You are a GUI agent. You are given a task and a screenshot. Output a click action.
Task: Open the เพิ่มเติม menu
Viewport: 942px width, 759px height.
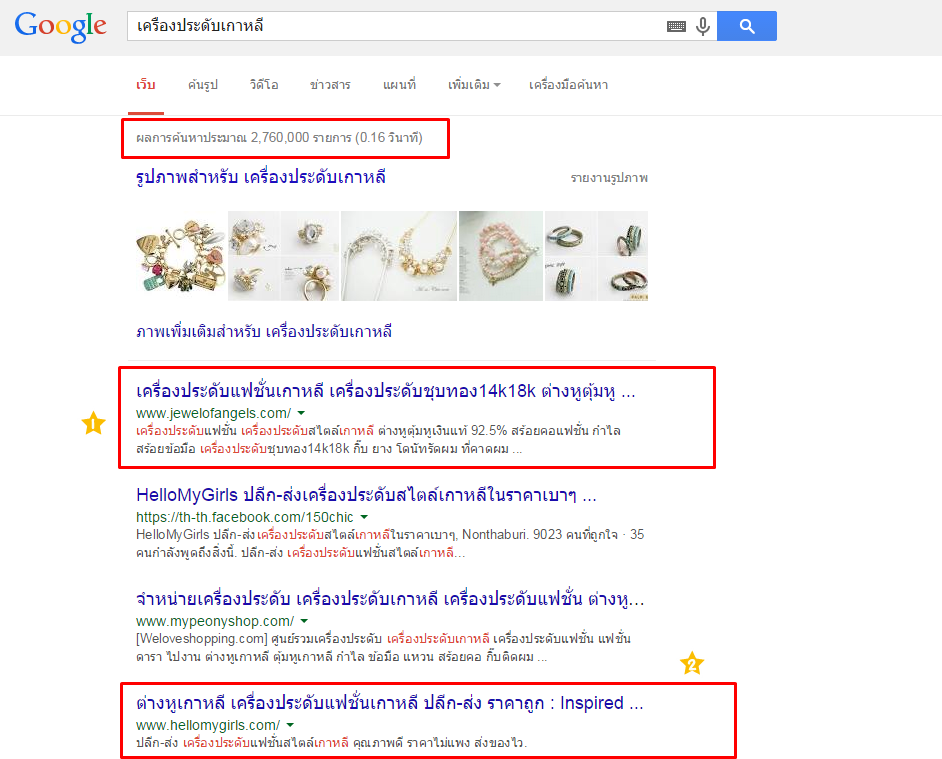(473, 85)
